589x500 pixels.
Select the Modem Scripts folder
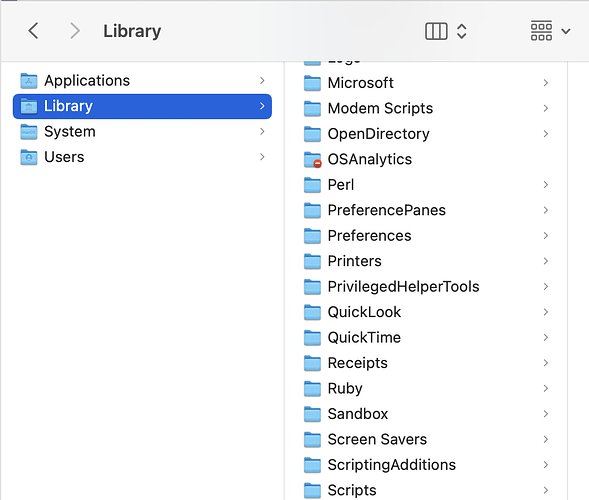(427, 109)
